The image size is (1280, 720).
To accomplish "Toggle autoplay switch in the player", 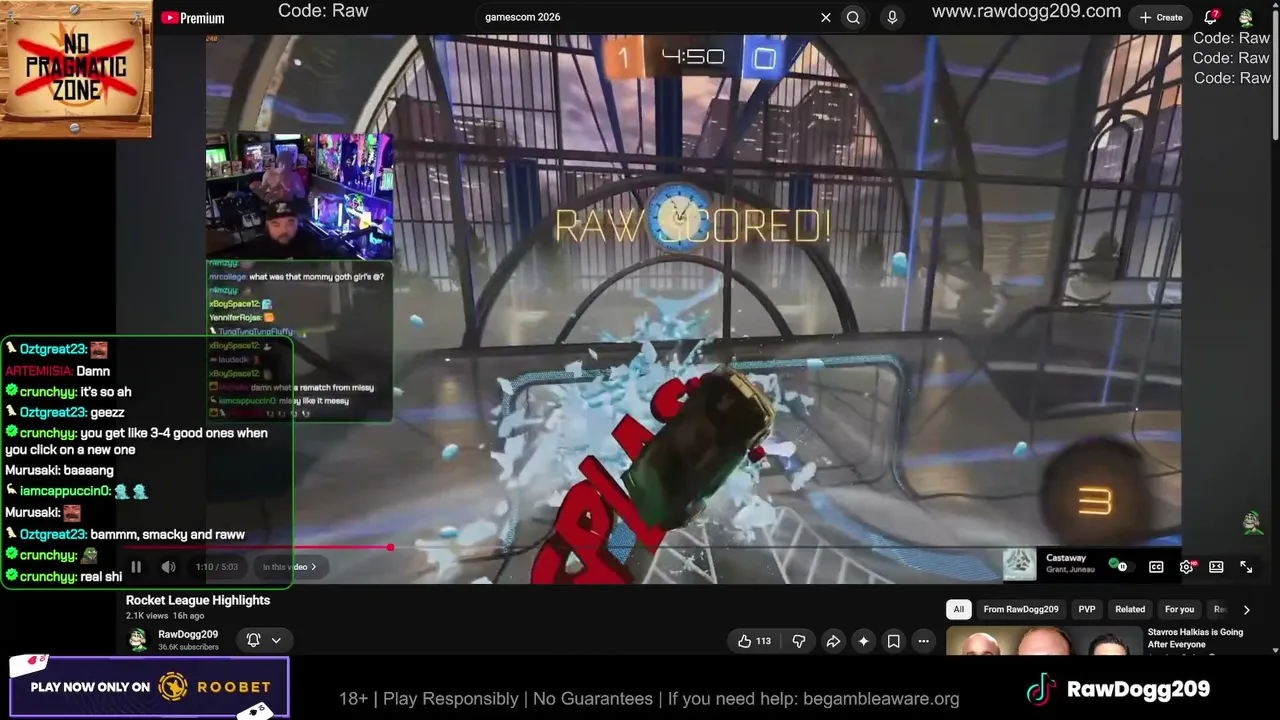I will point(1120,566).
